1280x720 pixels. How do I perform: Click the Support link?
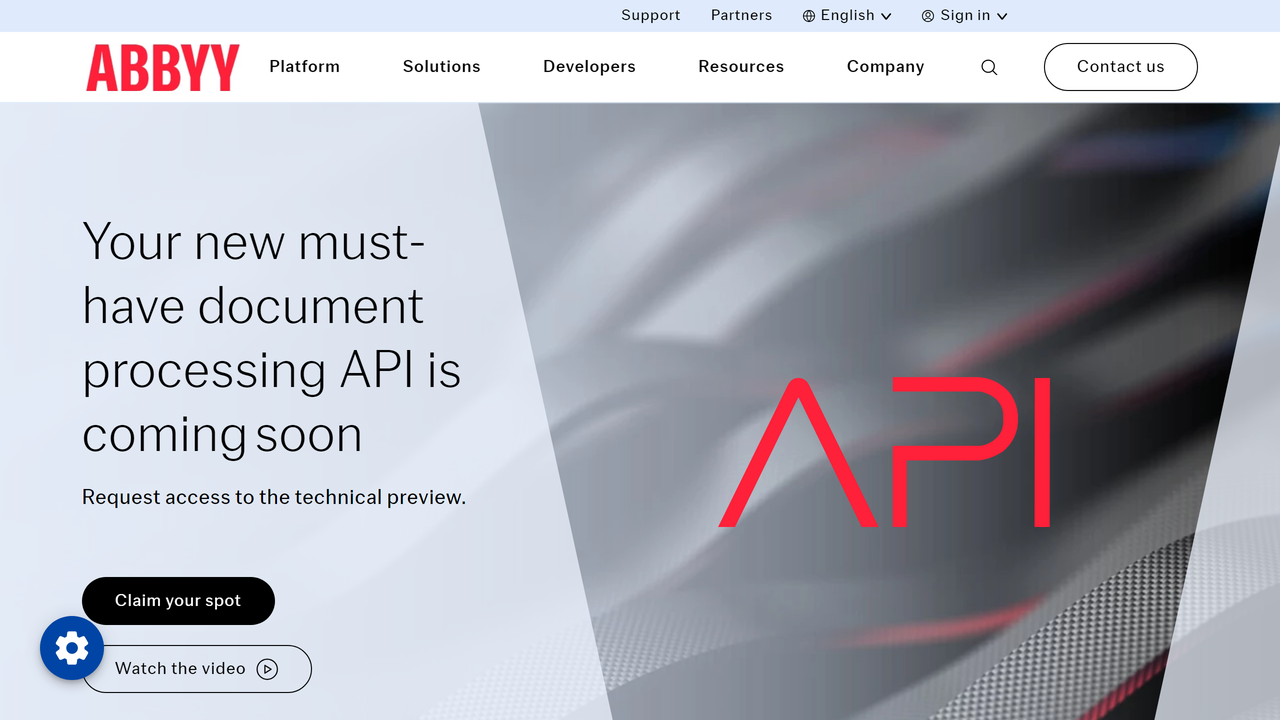[x=650, y=16]
